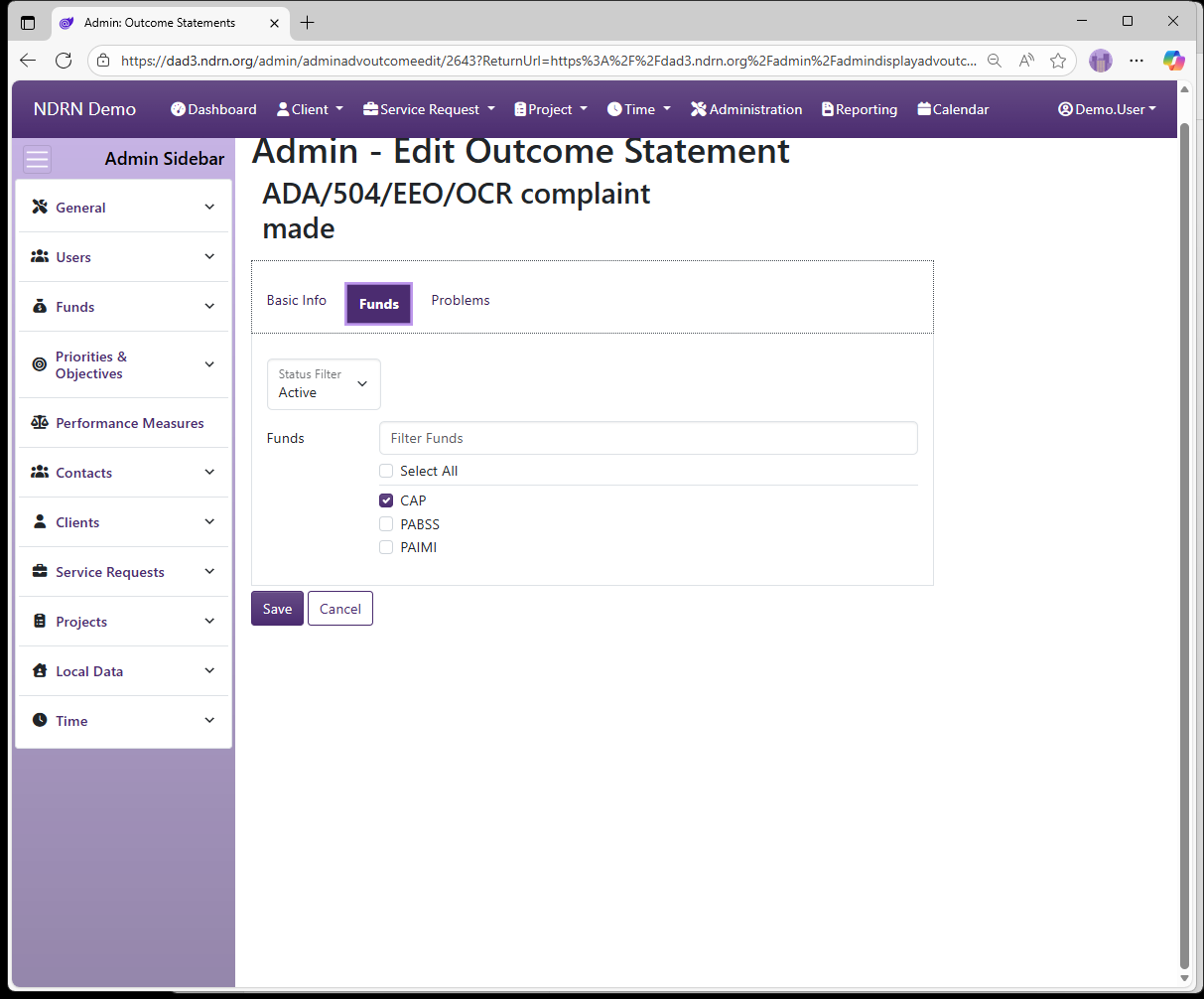Expand the Users sidebar section chevron
This screenshot has height=999, width=1204.
[209, 256]
